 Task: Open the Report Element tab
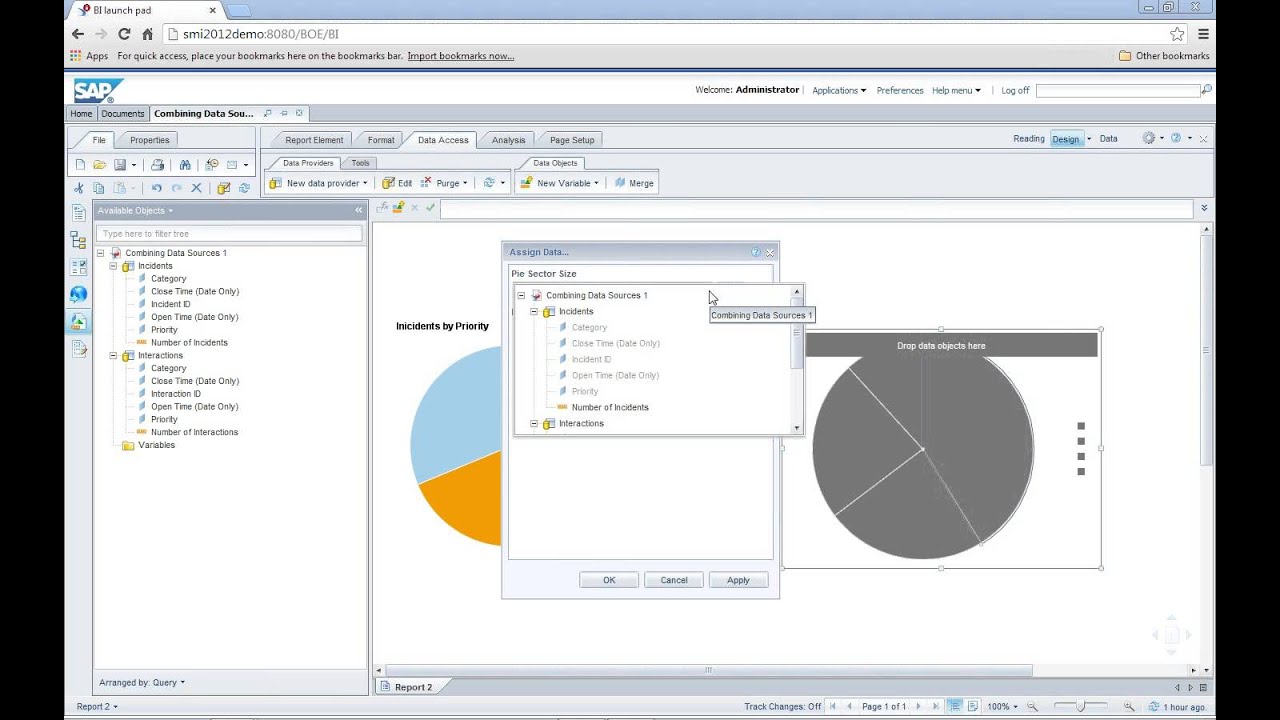313,140
